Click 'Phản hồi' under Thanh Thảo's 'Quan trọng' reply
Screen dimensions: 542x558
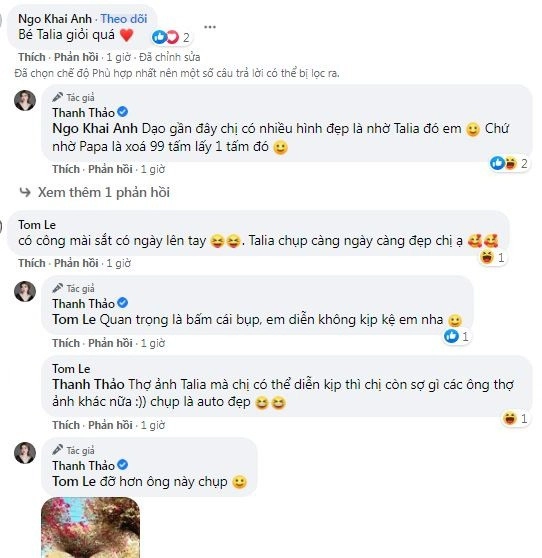[110, 343]
